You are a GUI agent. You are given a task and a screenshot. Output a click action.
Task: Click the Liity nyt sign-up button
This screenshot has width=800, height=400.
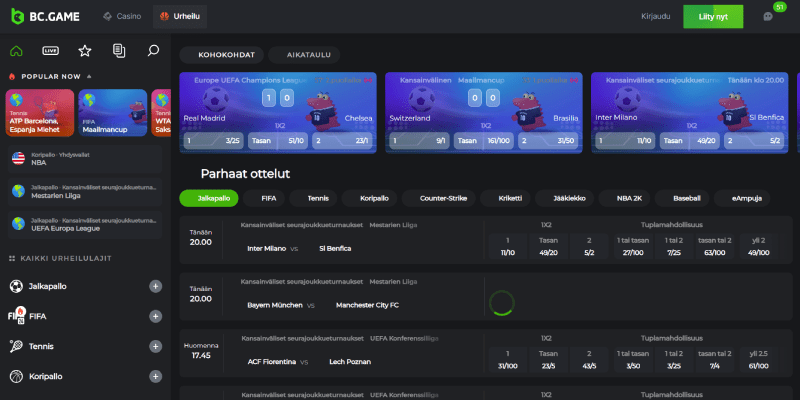[x=713, y=16]
